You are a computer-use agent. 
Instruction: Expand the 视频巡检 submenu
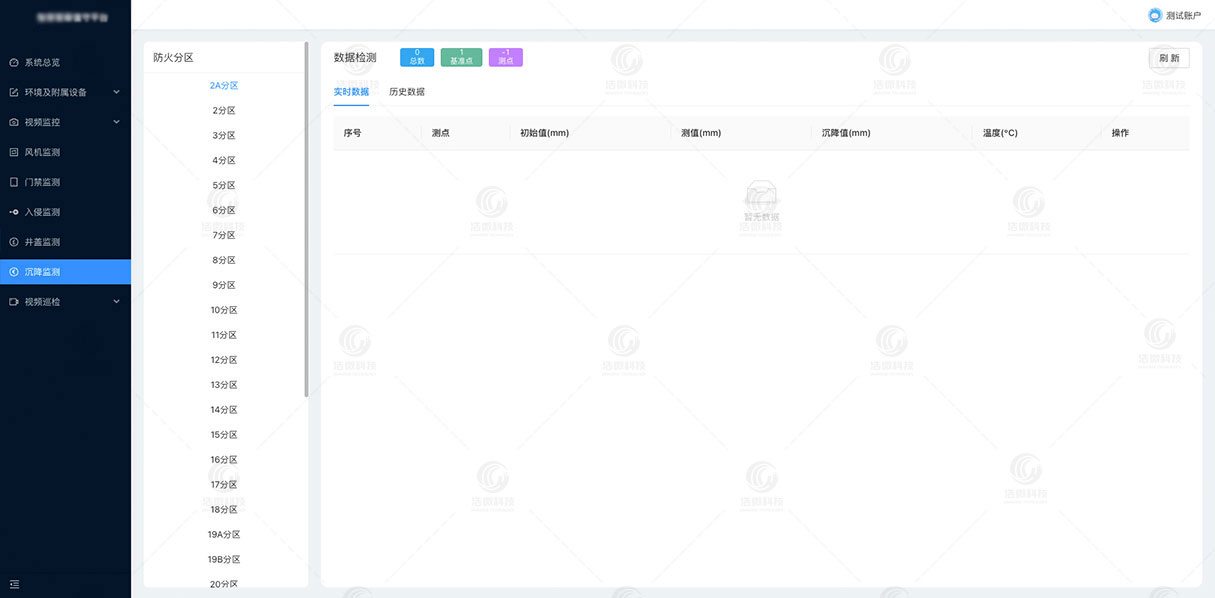(115, 301)
